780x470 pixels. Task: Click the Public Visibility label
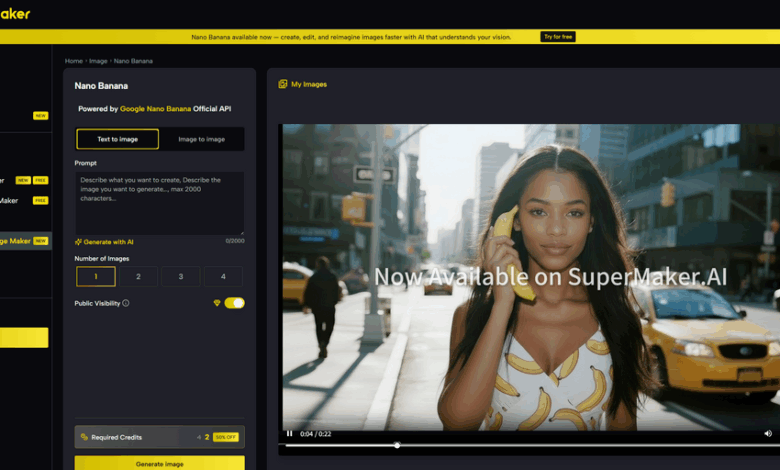pyautogui.click(x=98, y=303)
